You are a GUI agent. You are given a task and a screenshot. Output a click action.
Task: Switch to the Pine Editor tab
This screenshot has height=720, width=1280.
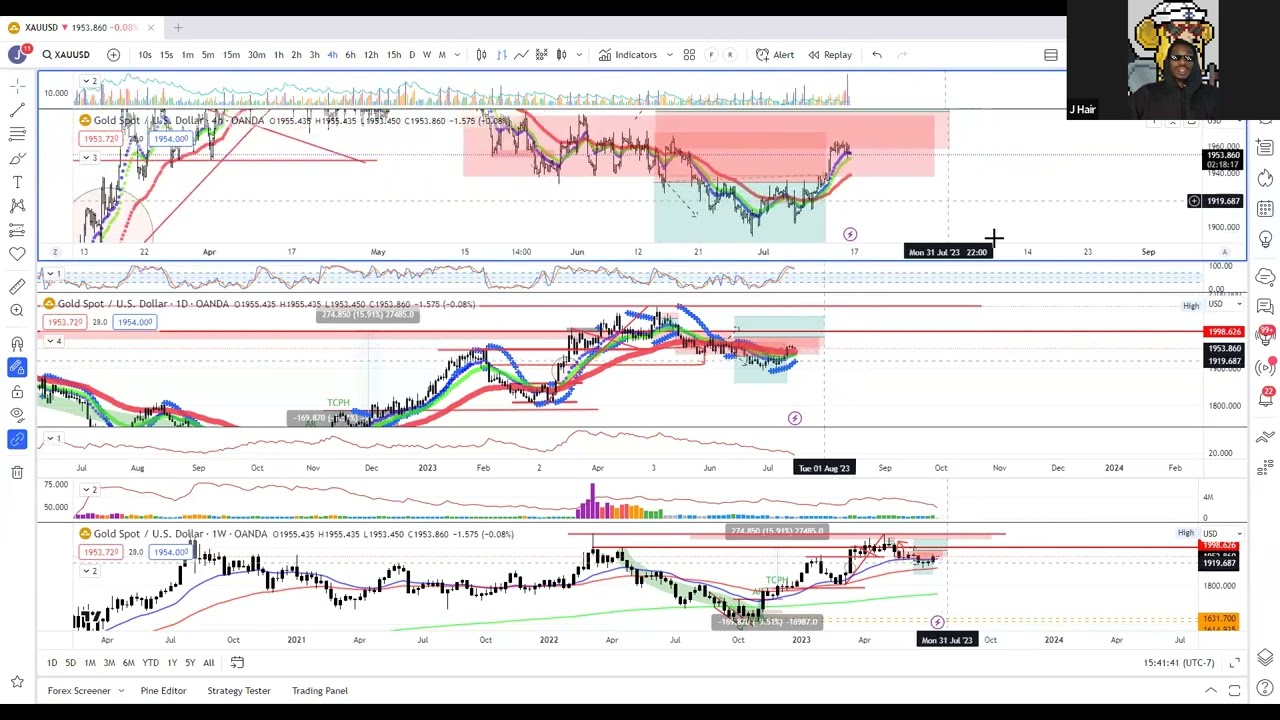coord(163,691)
